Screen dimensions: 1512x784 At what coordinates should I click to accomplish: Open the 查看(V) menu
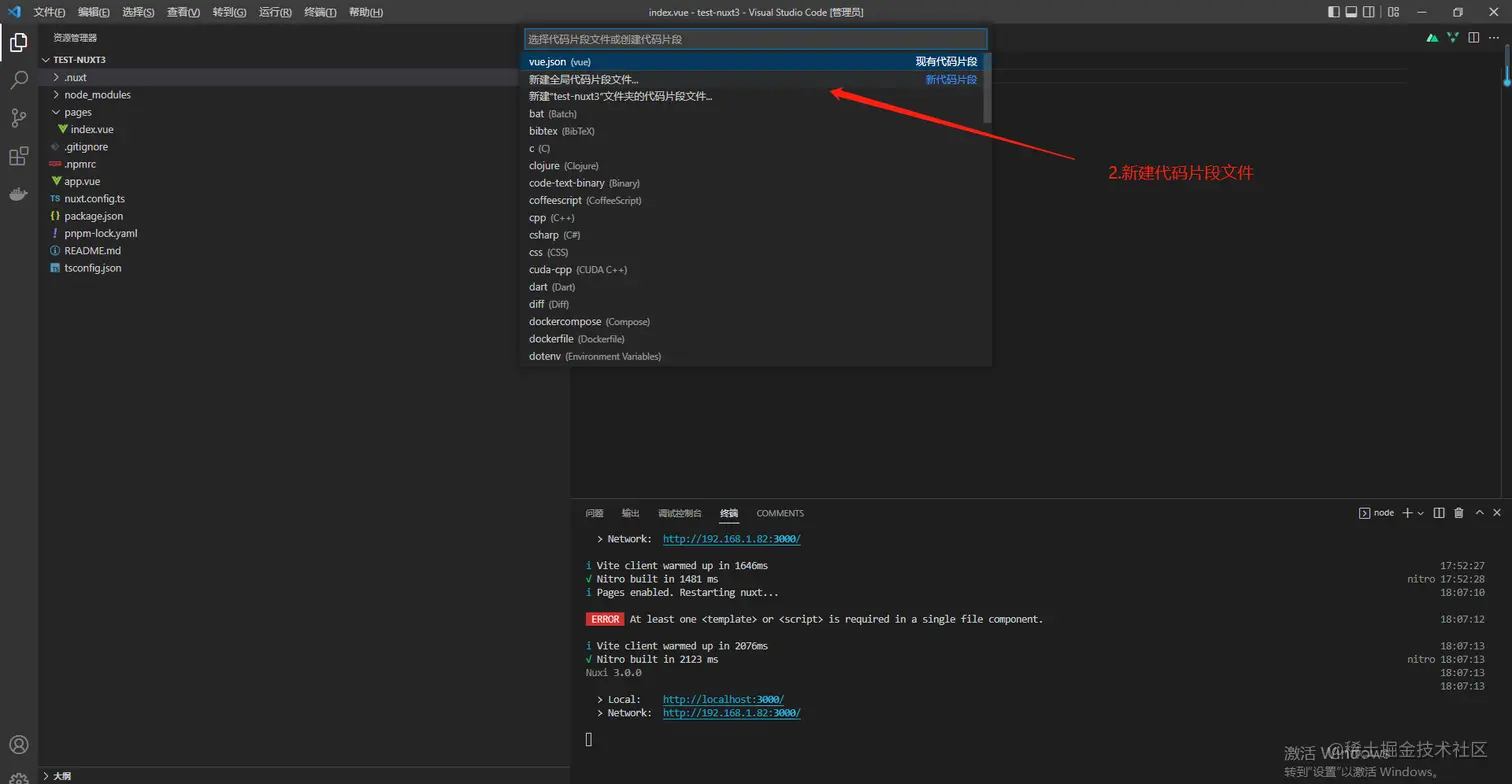(184, 12)
